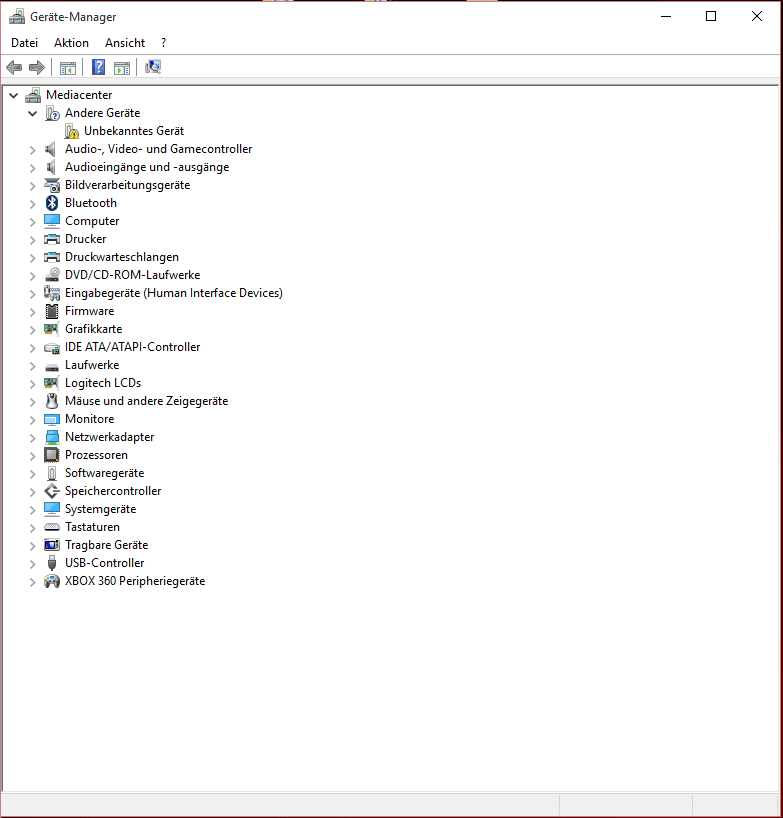Screen dimensions: 783x818
Task: Select the Softwaregeräte label
Action: [x=104, y=473]
